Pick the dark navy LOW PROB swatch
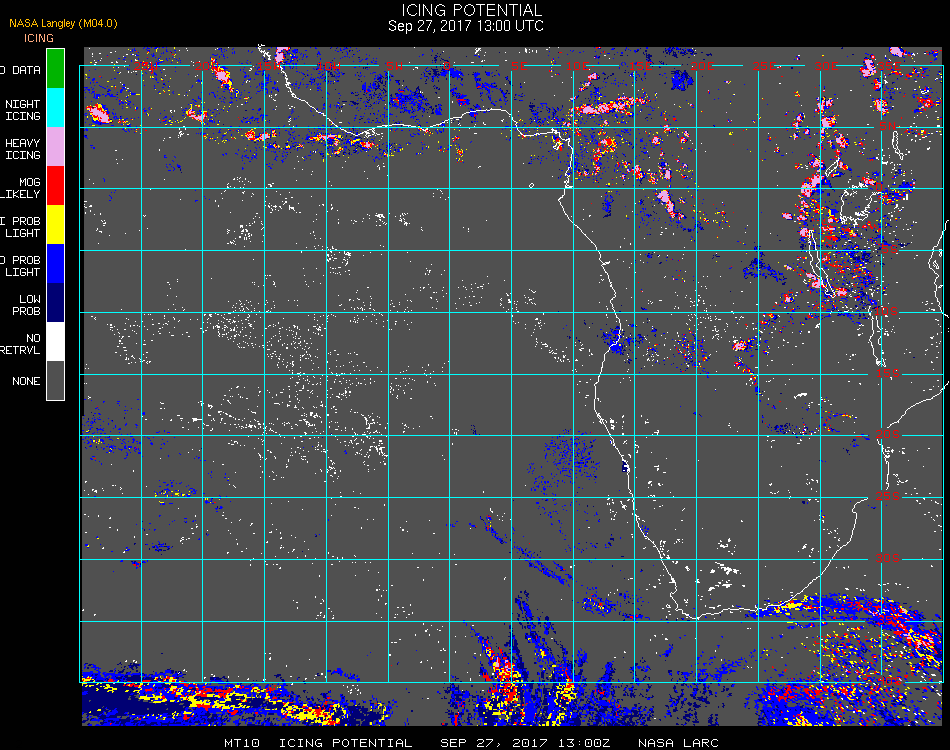 pos(55,303)
